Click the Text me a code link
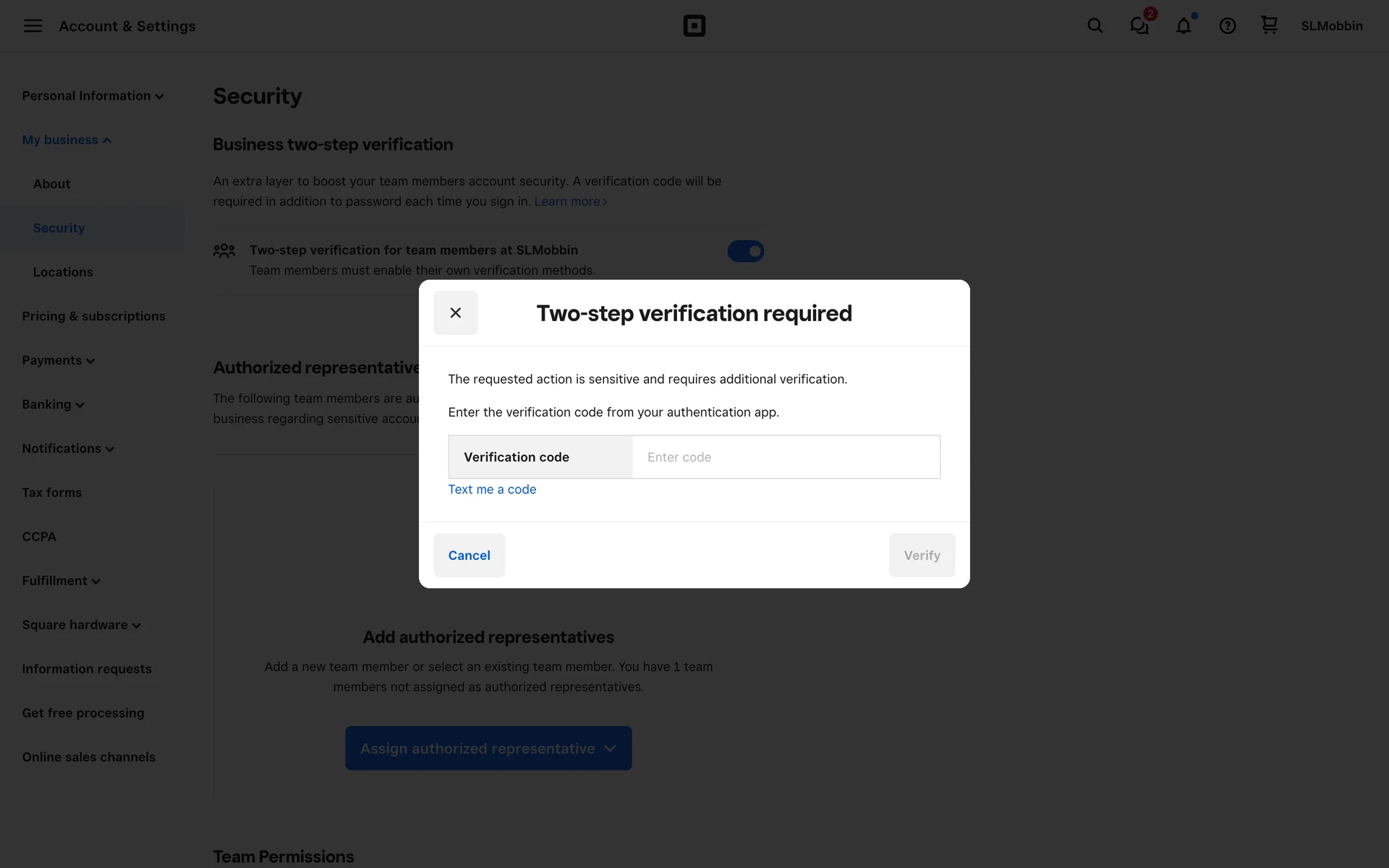1389x868 pixels. [492, 490]
